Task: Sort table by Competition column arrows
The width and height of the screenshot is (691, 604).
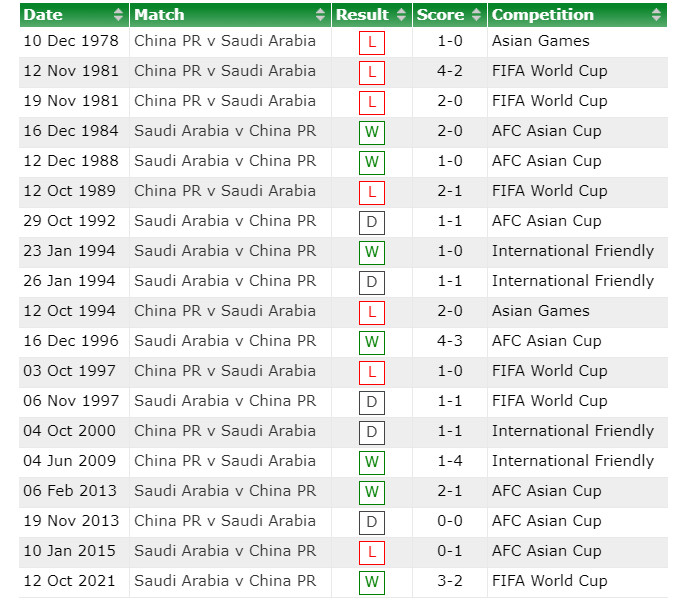Action: pyautogui.click(x=656, y=15)
